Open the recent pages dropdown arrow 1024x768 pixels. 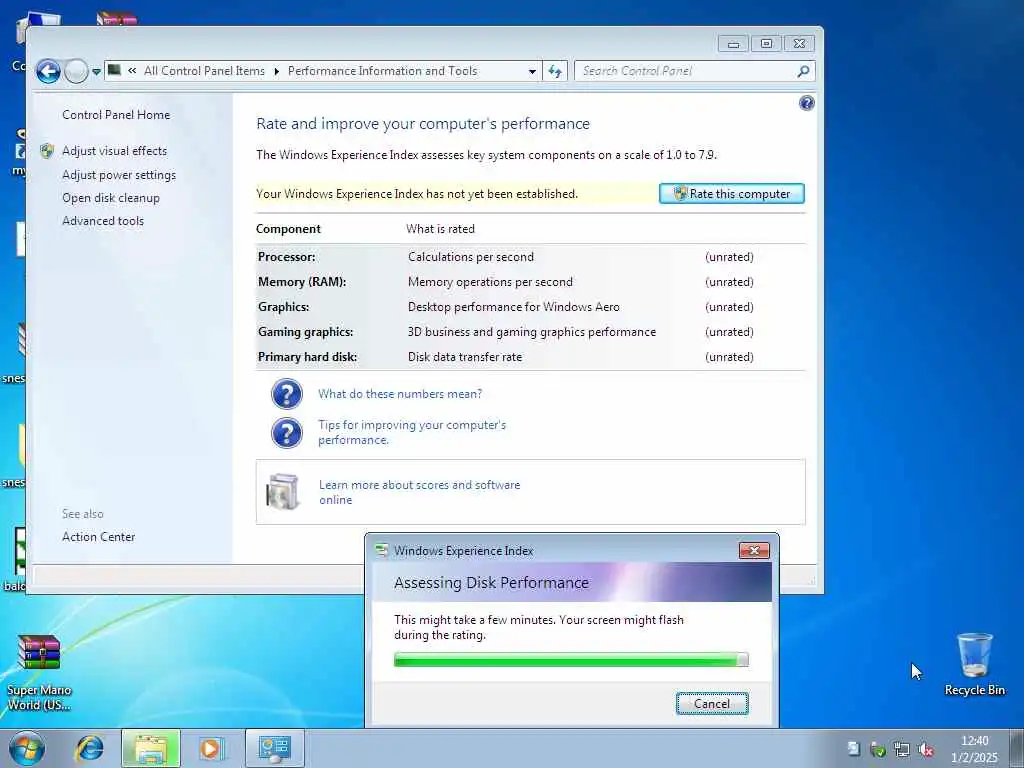96,71
